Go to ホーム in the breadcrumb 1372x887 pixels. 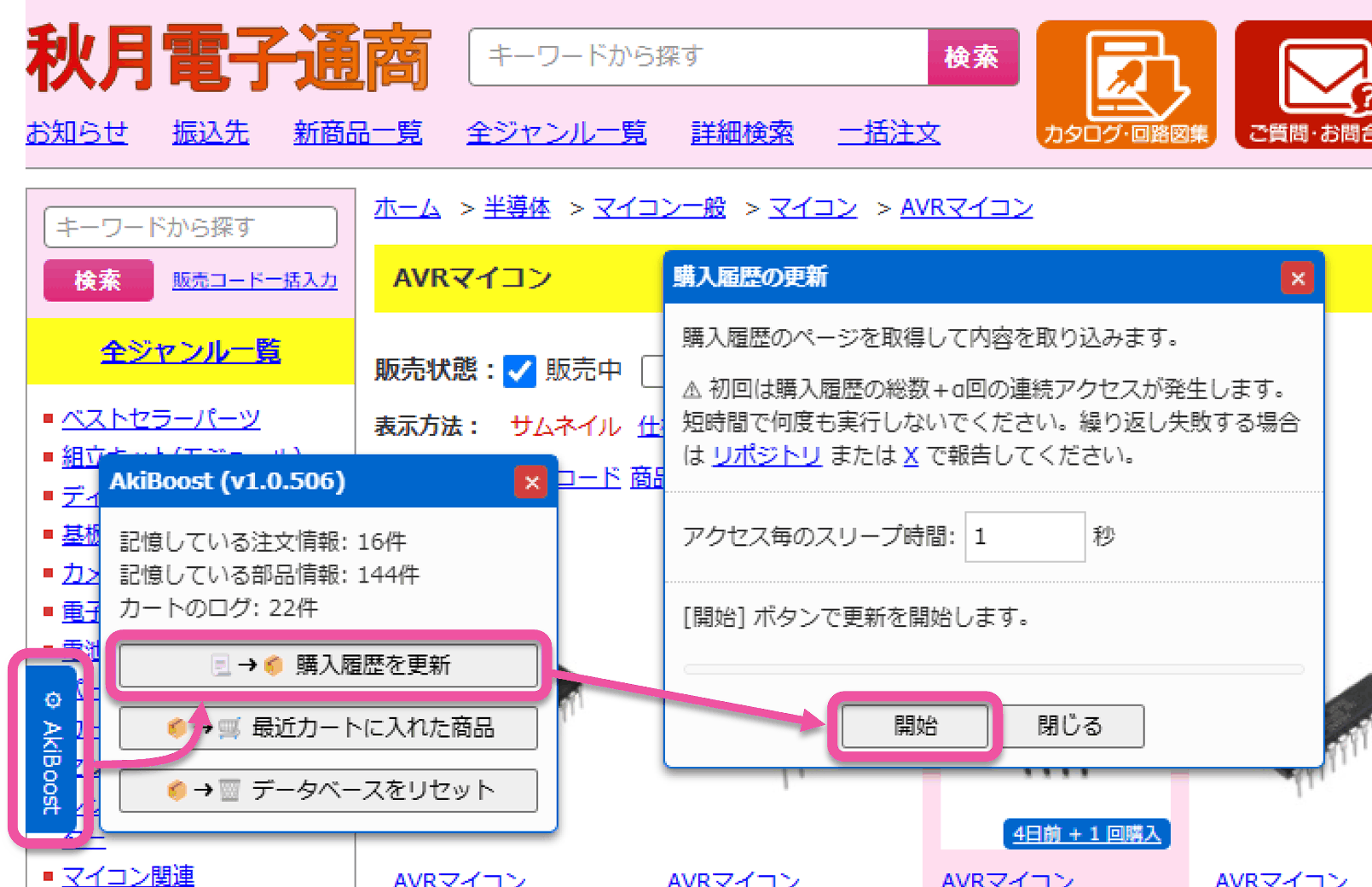pyautogui.click(x=408, y=208)
